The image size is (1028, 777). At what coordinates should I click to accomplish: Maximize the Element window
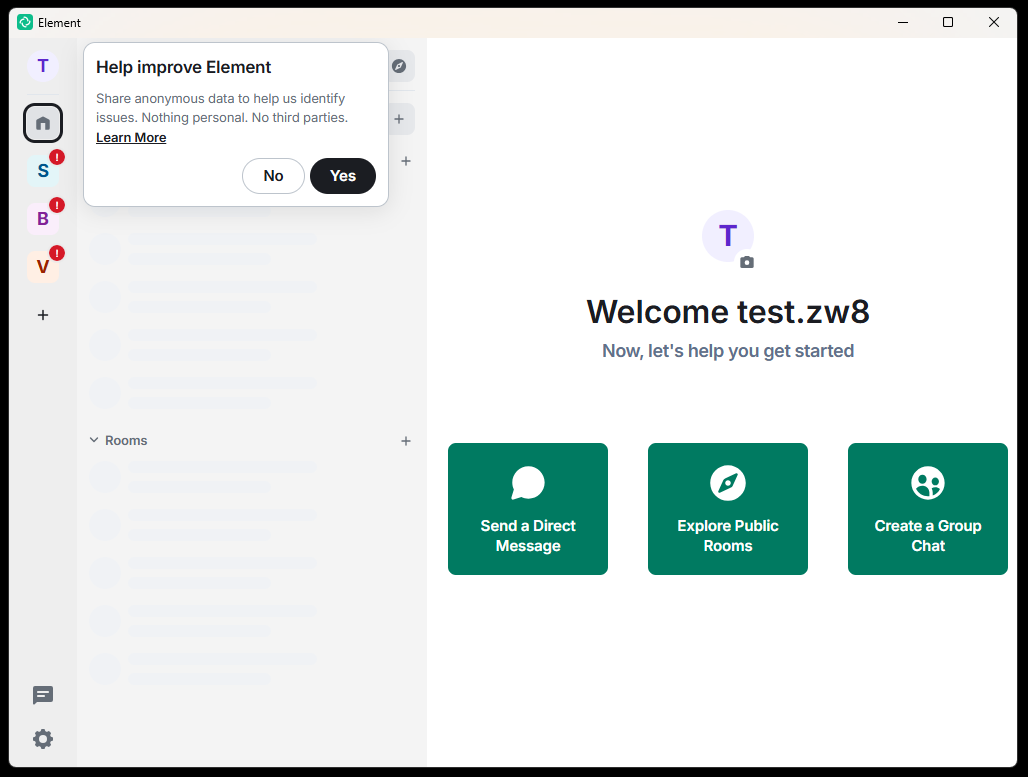click(x=948, y=22)
